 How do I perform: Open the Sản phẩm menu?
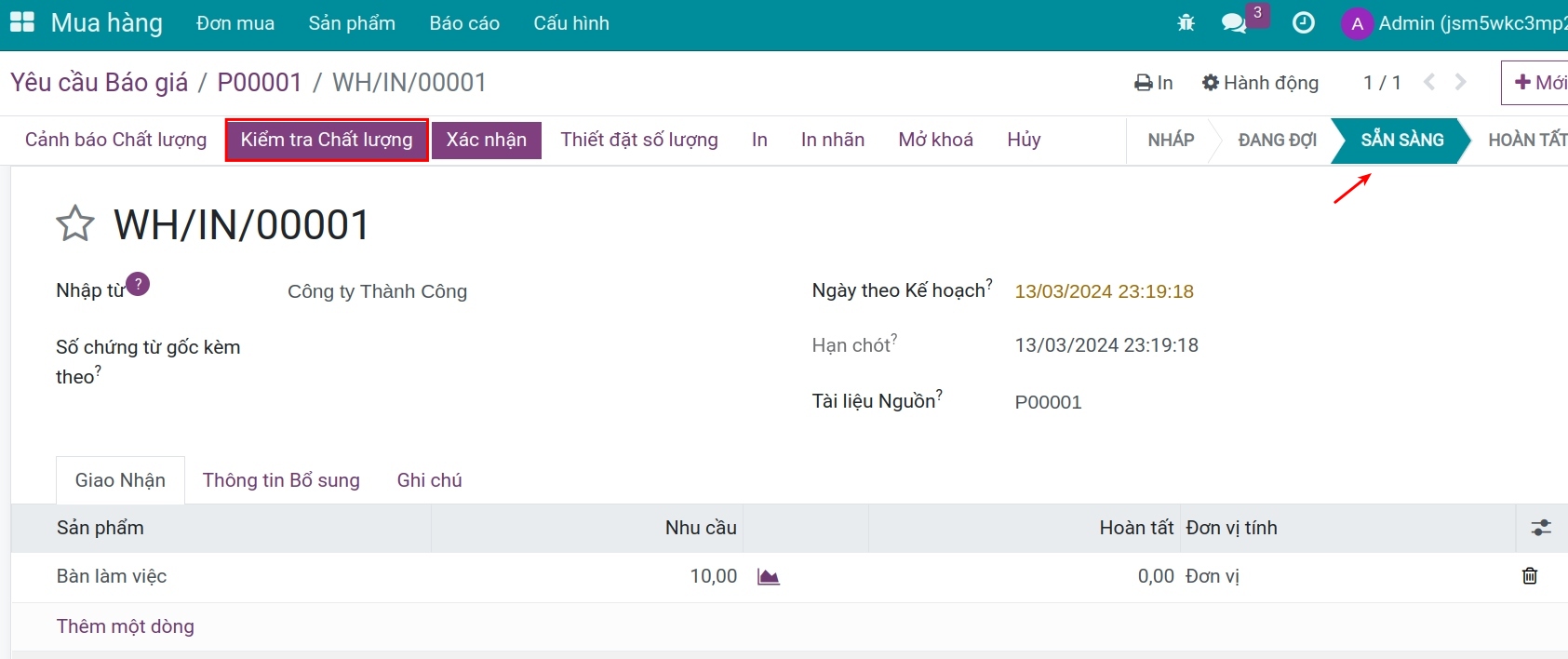tap(352, 23)
